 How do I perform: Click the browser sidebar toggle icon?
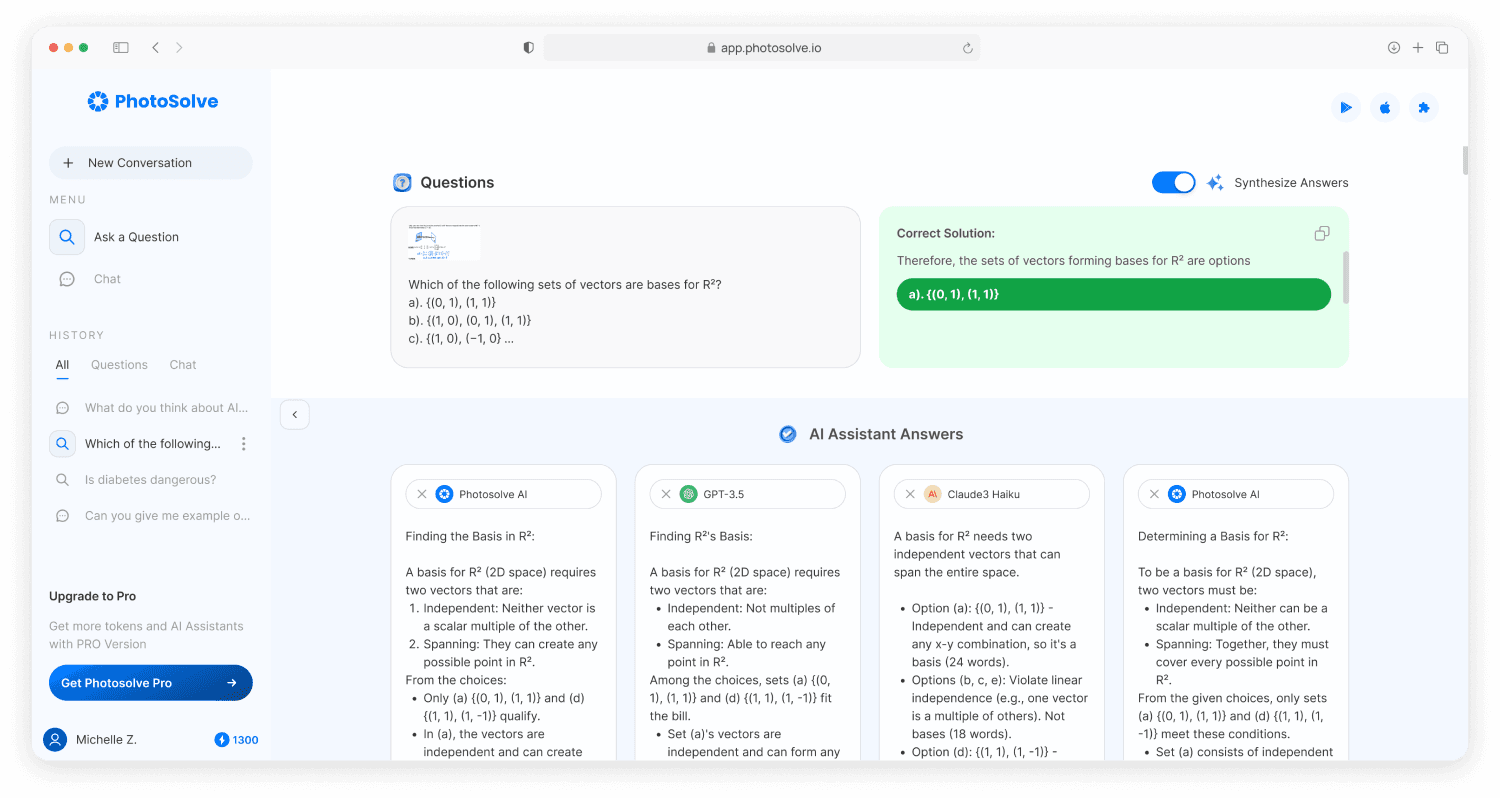tap(121, 47)
